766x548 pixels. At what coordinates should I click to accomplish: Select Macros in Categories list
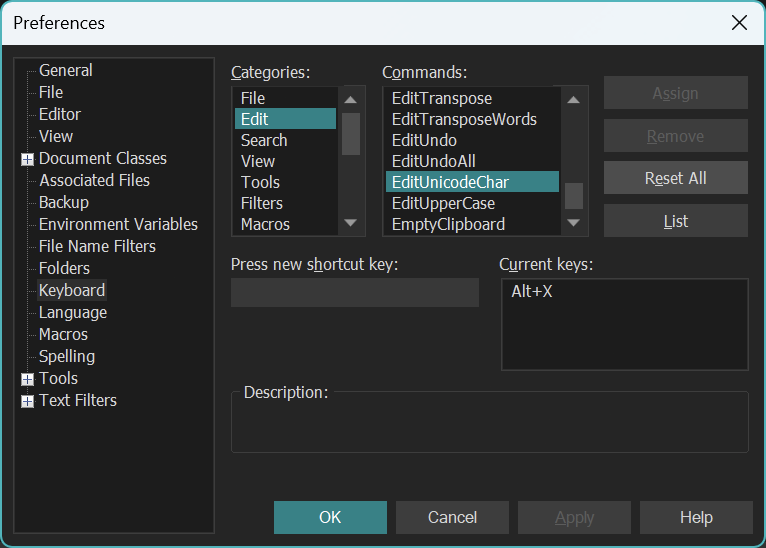click(265, 225)
